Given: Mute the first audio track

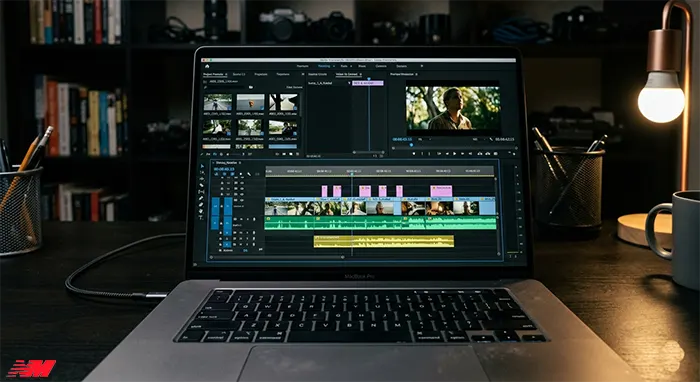Looking at the screenshot, I should click(241, 219).
